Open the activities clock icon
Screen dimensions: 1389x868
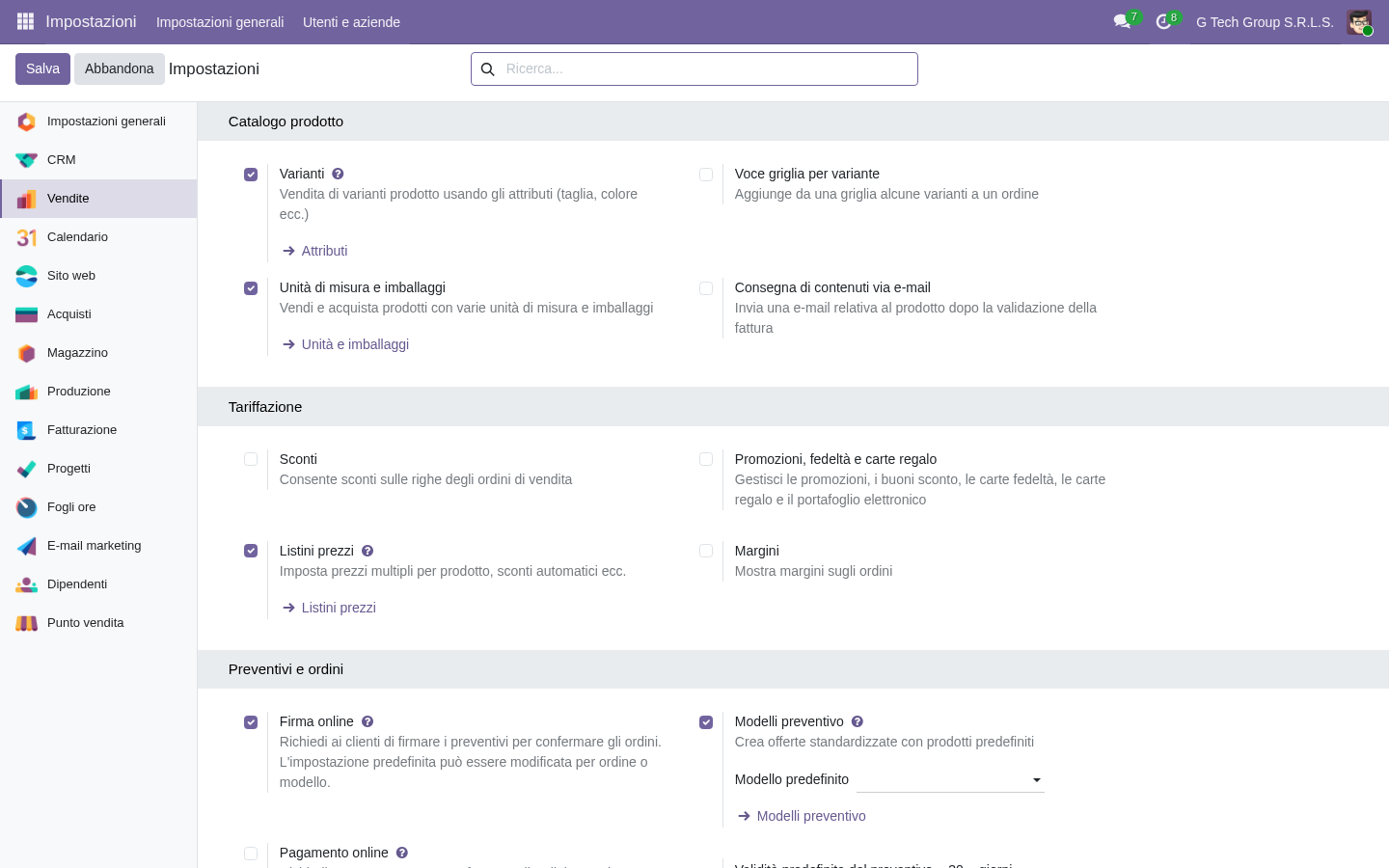pos(1163,21)
